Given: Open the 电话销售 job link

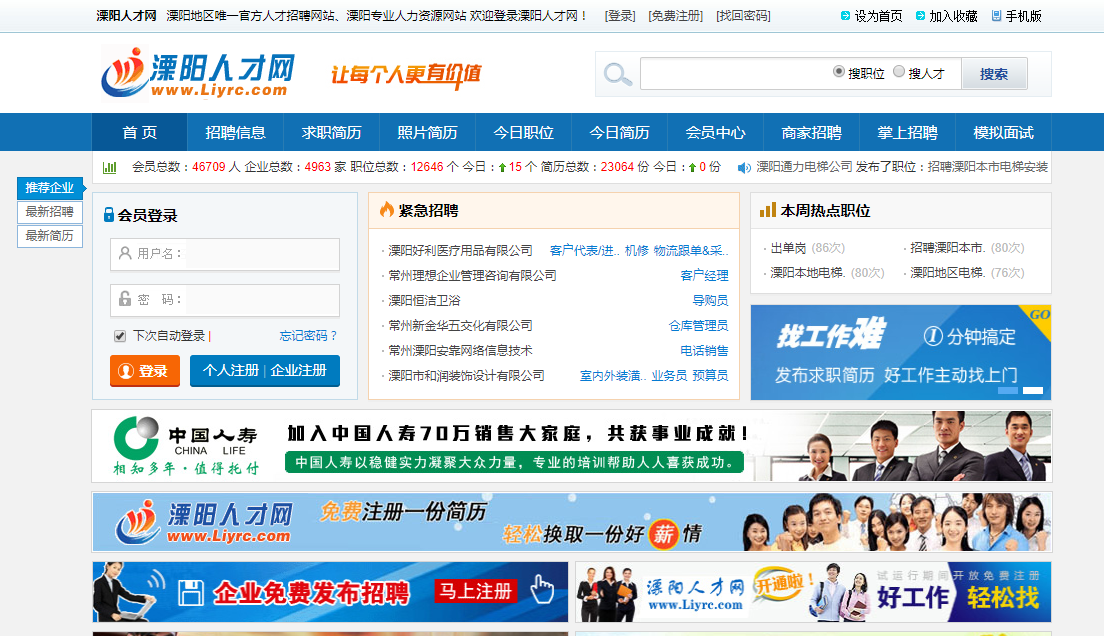Looking at the screenshot, I should [x=704, y=351].
